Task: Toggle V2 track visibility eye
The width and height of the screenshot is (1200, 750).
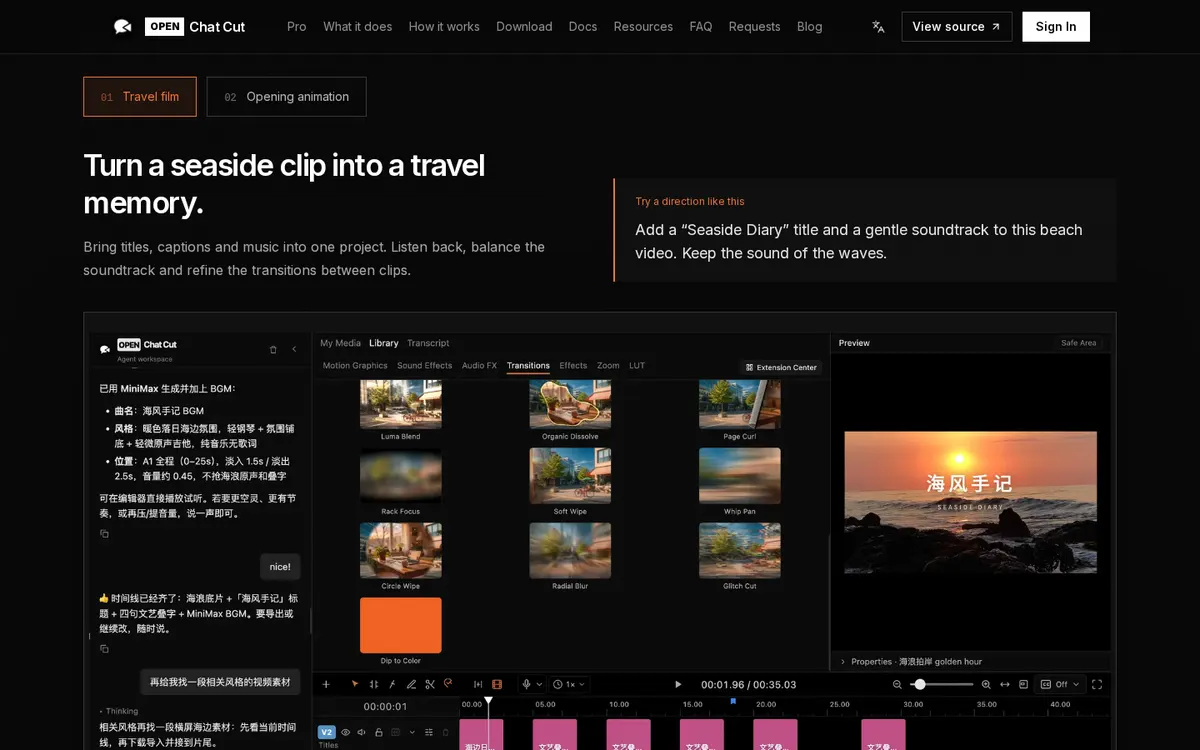Action: (345, 732)
